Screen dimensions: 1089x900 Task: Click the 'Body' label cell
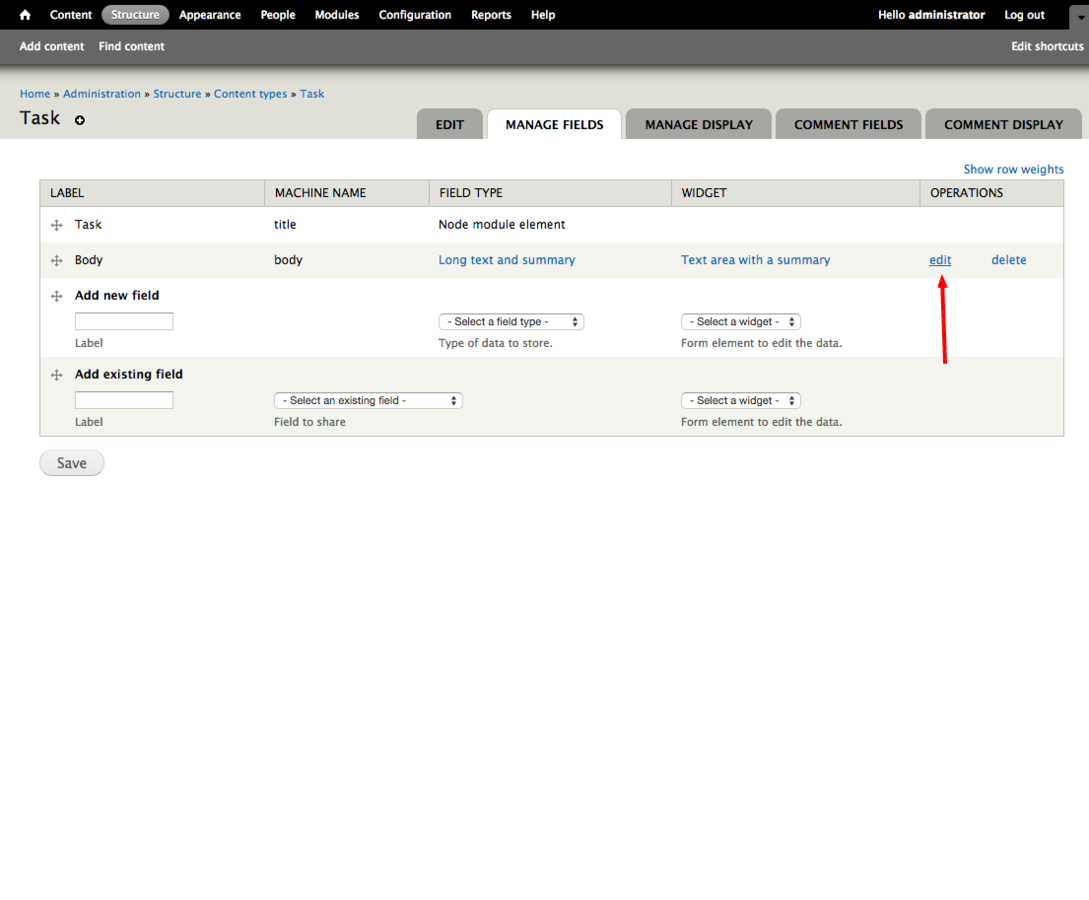tap(89, 260)
